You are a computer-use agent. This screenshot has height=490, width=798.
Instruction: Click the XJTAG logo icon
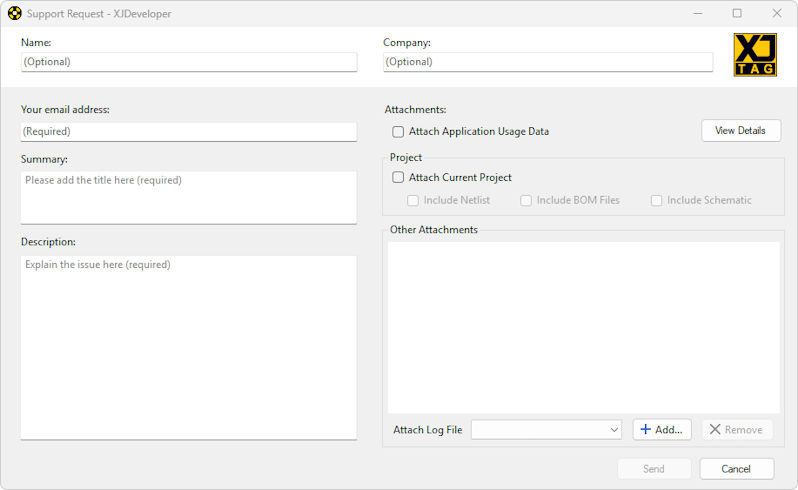tap(754, 55)
